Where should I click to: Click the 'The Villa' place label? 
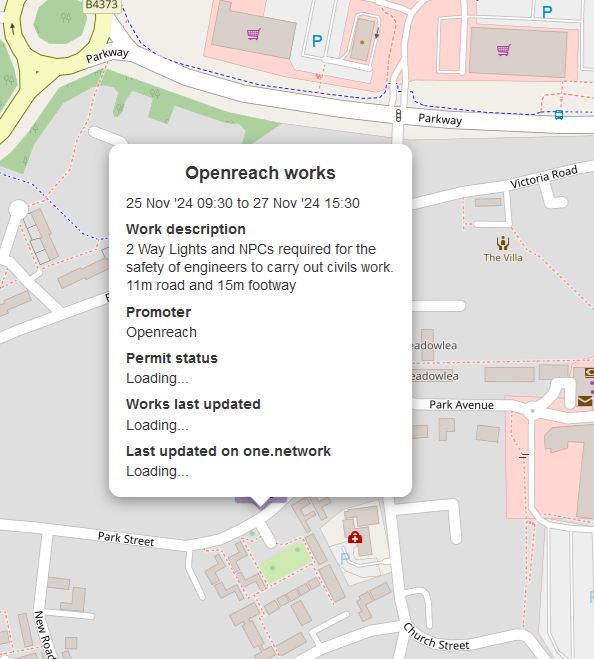(x=503, y=258)
